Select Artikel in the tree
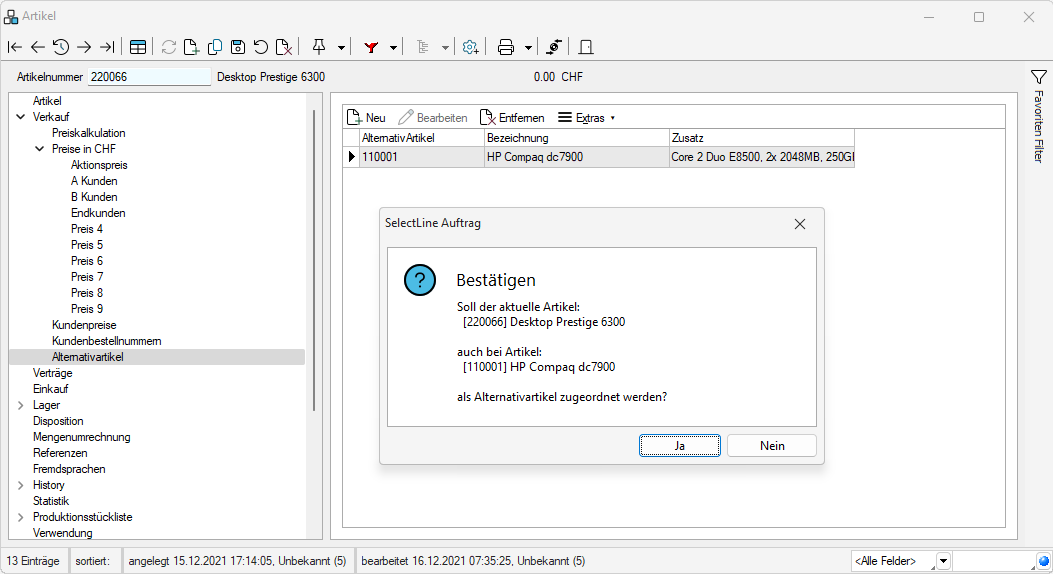Screen dimensions: 1053x574 pyautogui.click(x=47, y=101)
